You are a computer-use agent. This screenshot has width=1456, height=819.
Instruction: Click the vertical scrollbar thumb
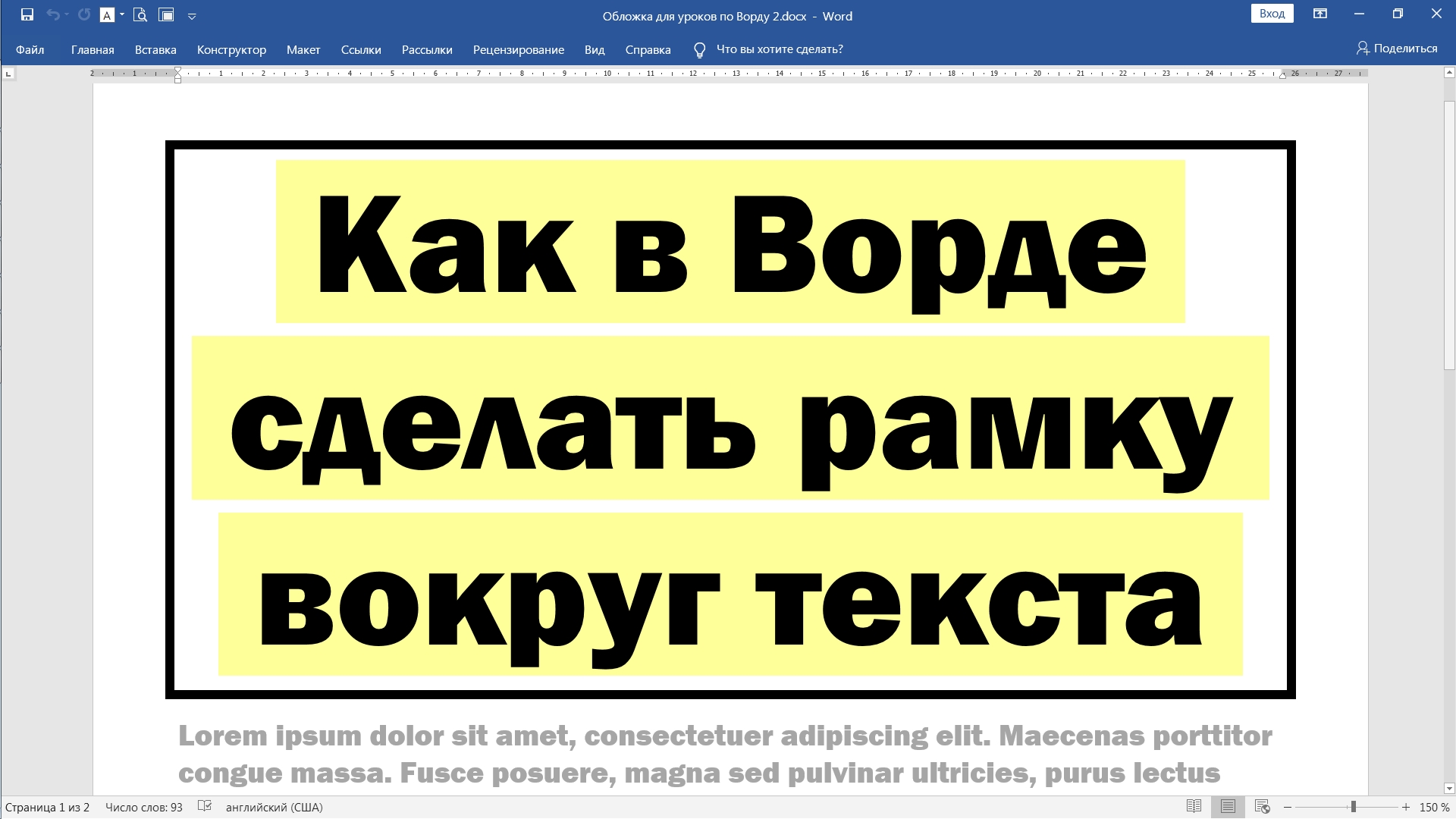point(1448,235)
